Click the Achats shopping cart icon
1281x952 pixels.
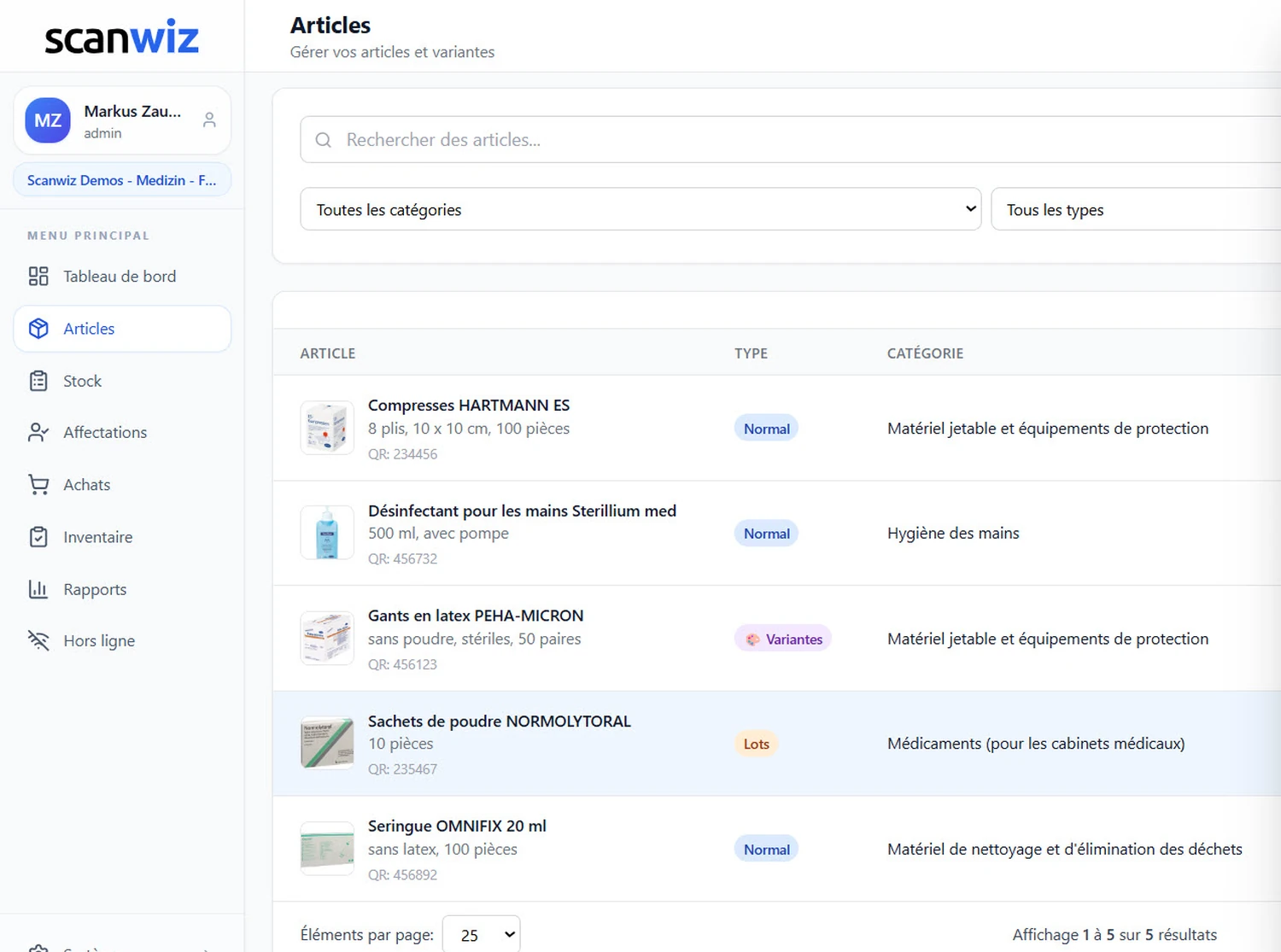(38, 484)
